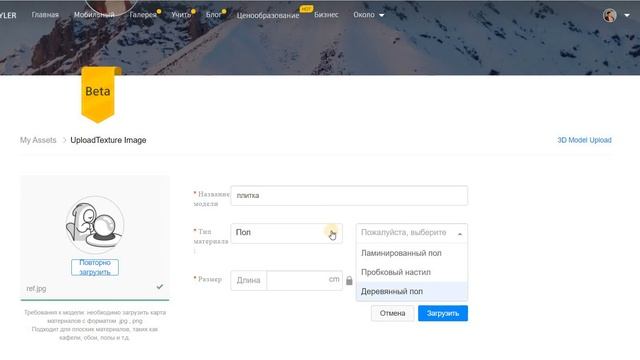Select Ламинированный пол option

(411, 253)
